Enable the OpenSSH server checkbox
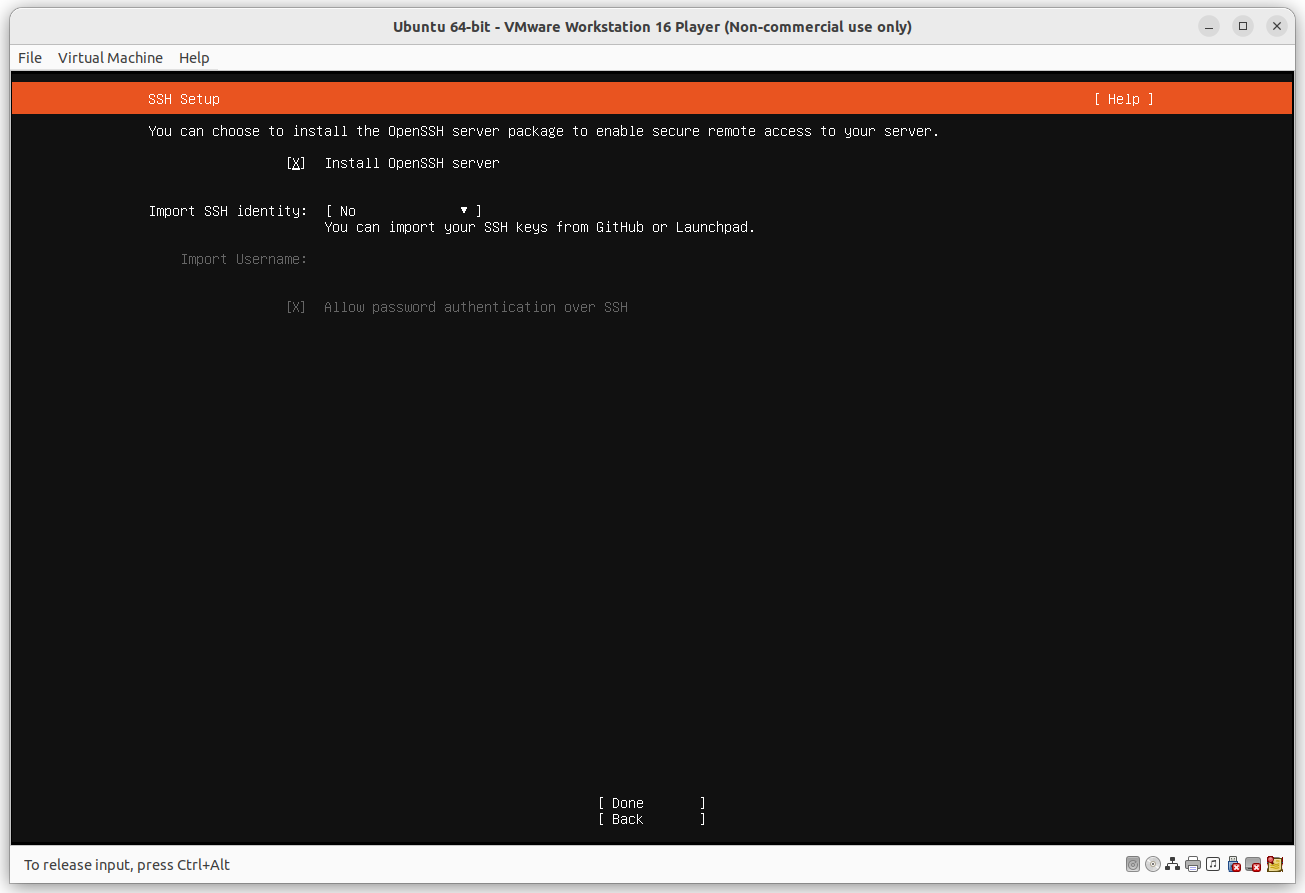1305x893 pixels. tap(296, 162)
